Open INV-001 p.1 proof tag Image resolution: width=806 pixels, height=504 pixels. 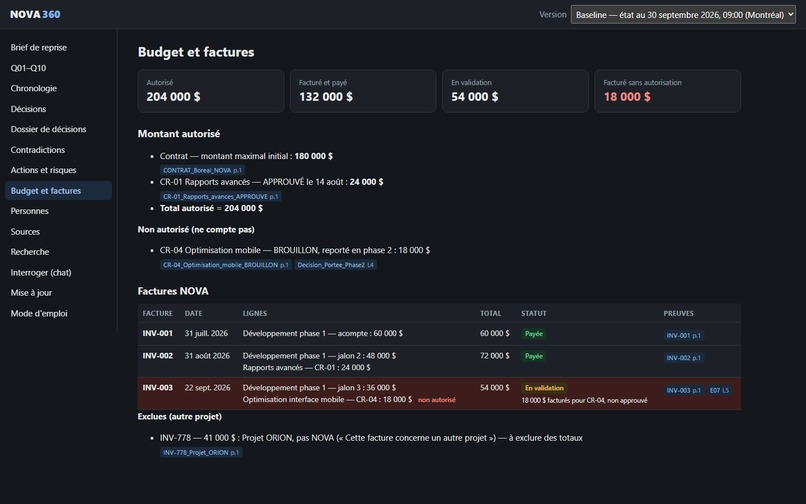pyautogui.click(x=684, y=335)
